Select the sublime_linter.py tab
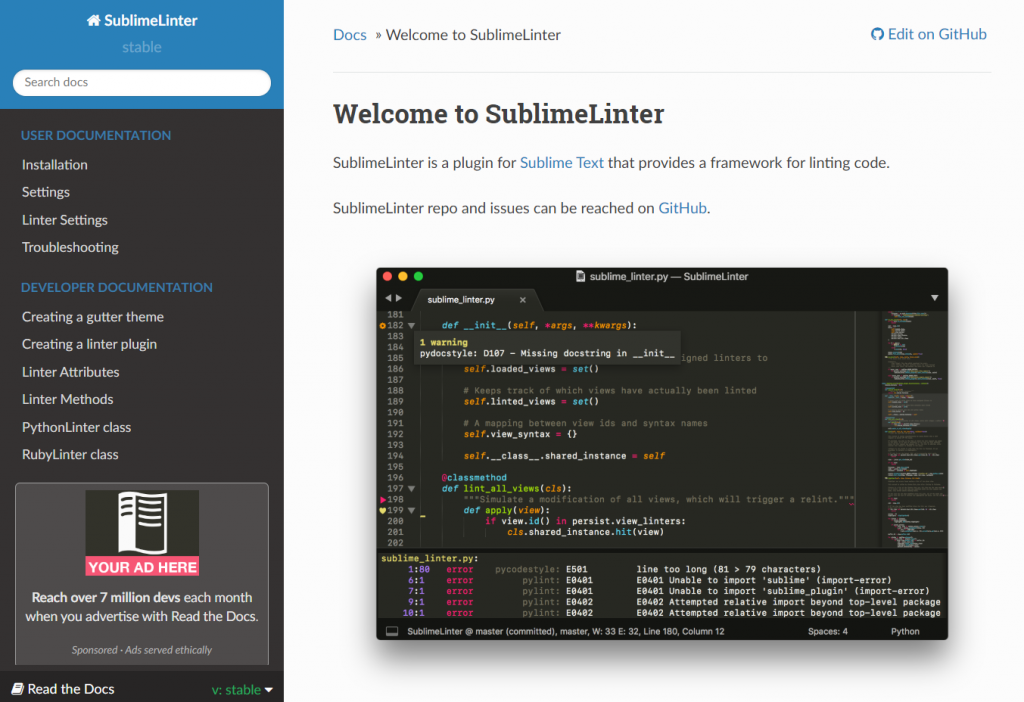Viewport: 1024px width, 702px height. [x=460, y=299]
